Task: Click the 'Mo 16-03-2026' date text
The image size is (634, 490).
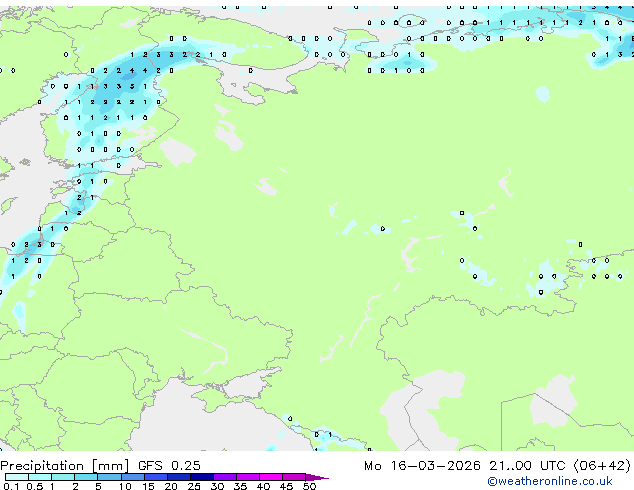Action: tap(422, 466)
